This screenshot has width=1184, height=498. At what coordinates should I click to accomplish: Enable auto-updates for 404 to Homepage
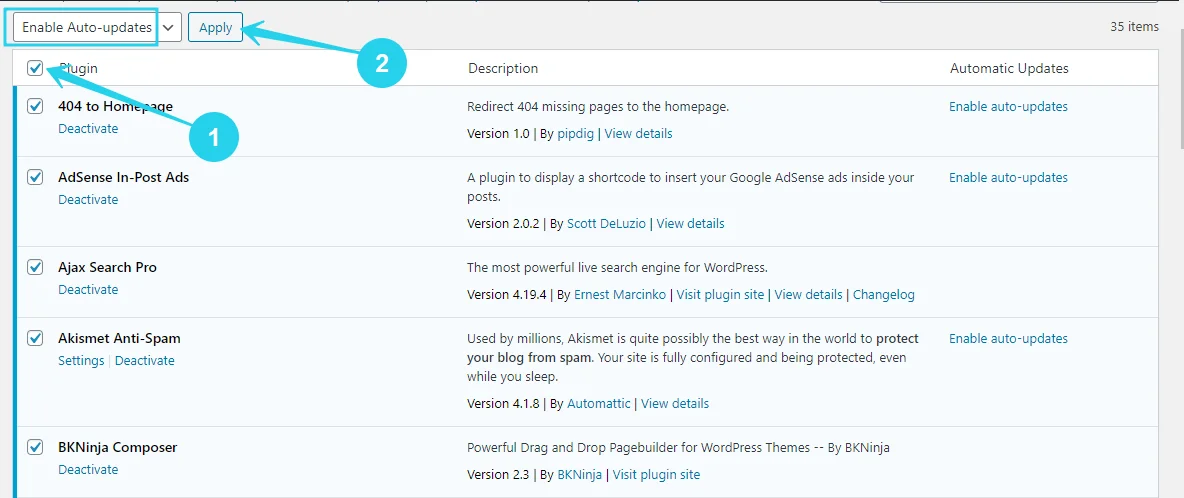[1008, 106]
